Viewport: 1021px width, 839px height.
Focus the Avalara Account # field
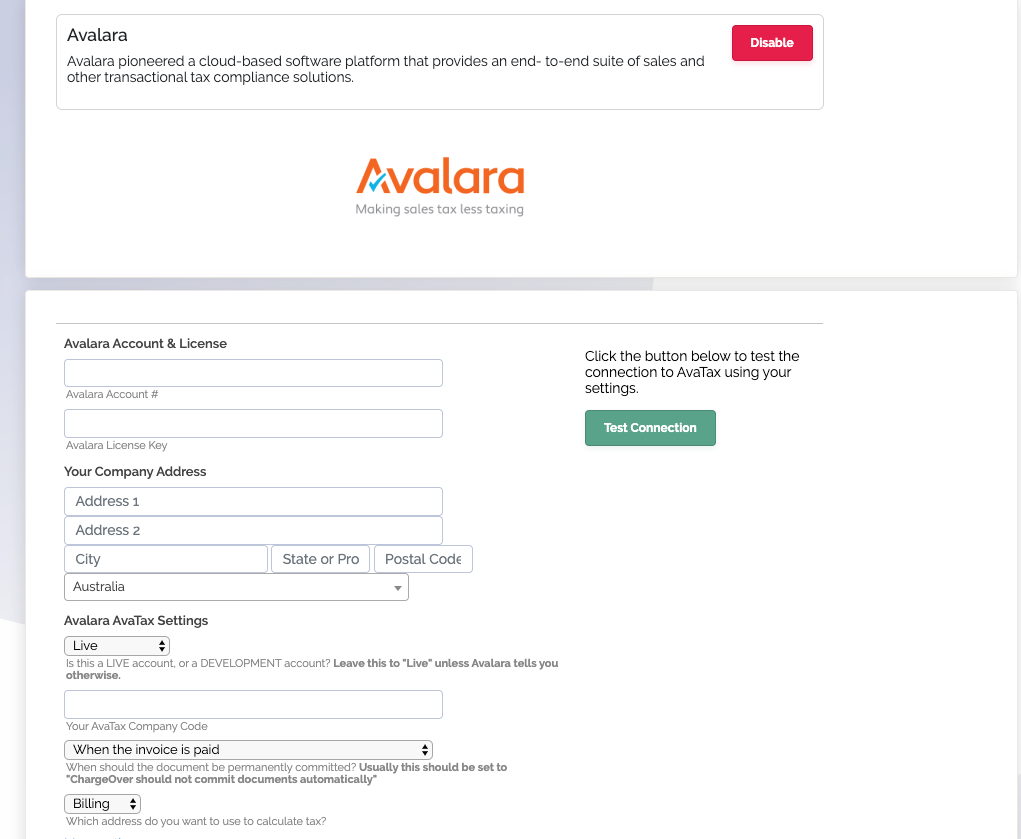(253, 373)
